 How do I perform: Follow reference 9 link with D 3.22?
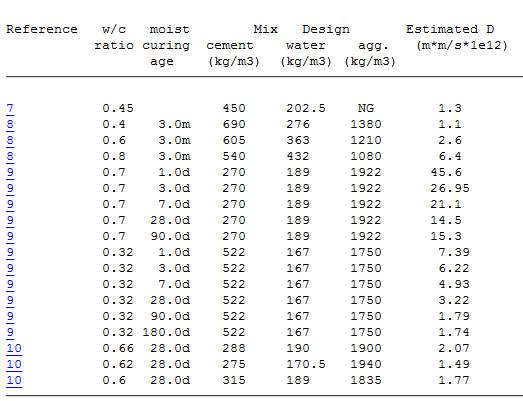tap(10, 301)
